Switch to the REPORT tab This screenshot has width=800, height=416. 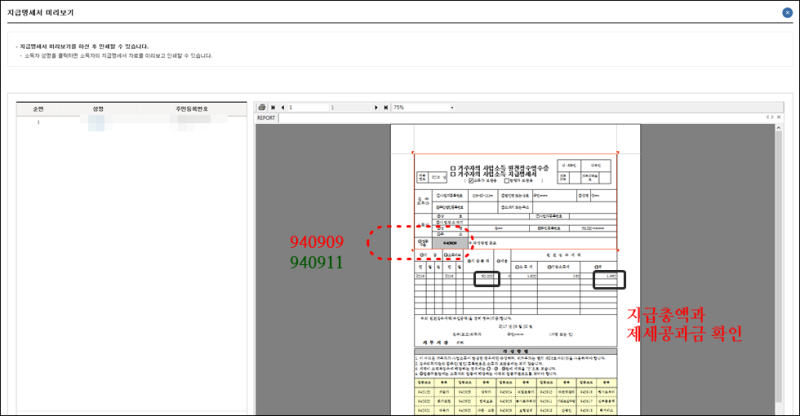click(267, 117)
